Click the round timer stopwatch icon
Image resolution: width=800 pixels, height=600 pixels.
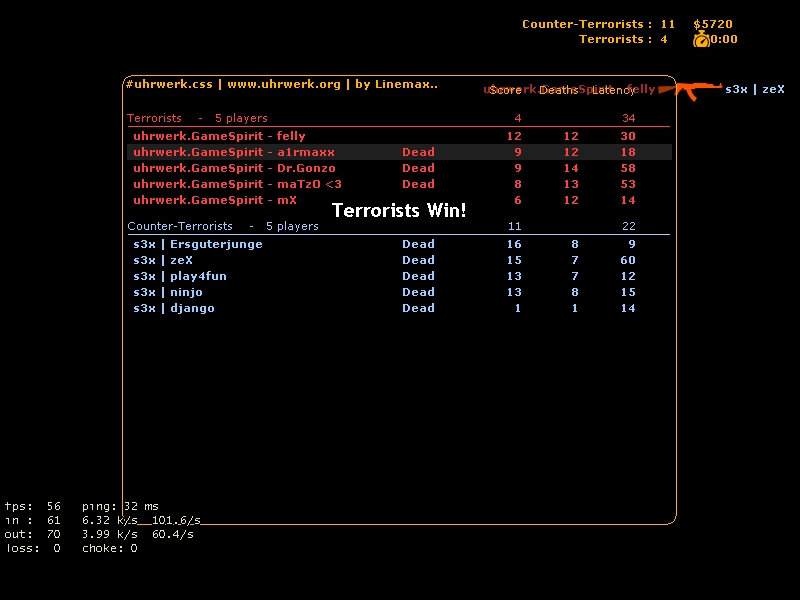click(701, 39)
